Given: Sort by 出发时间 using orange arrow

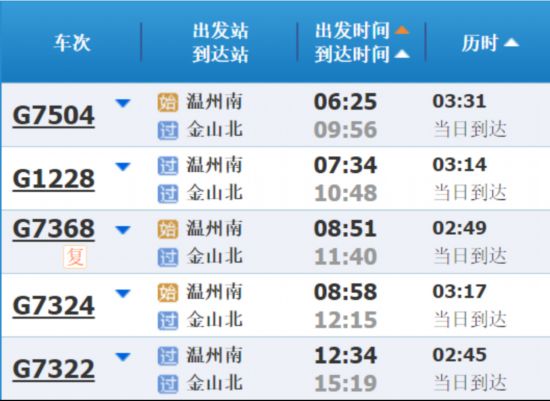Looking at the screenshot, I should [402, 30].
